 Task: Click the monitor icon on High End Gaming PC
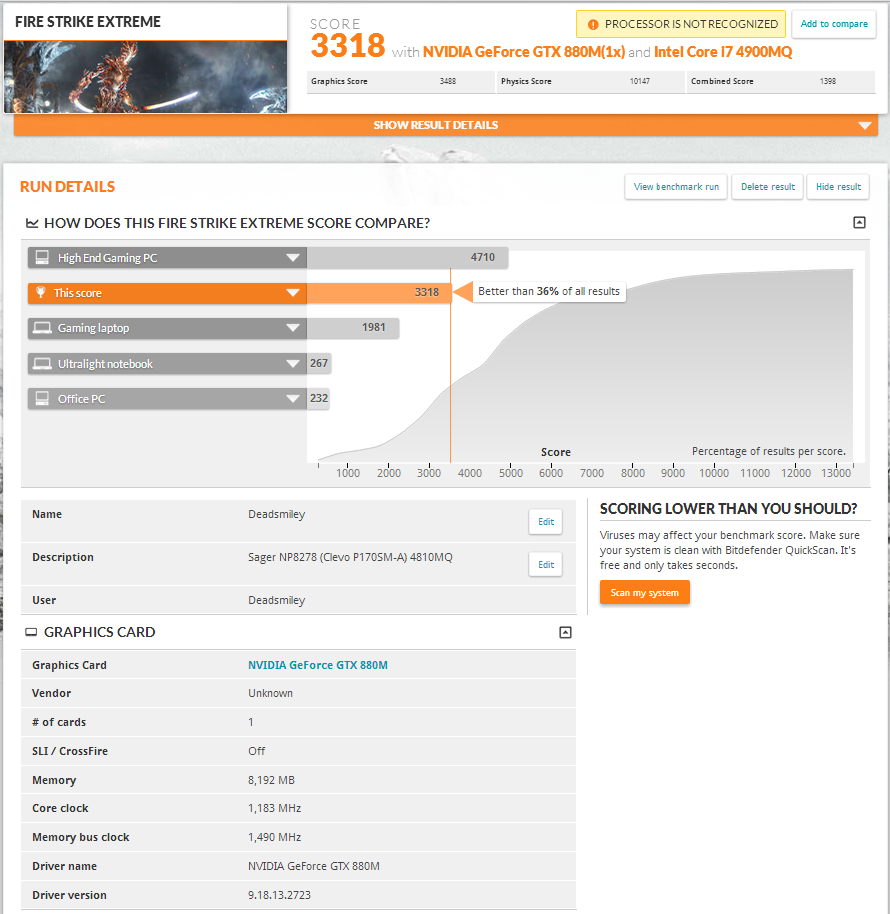pyautogui.click(x=42, y=258)
